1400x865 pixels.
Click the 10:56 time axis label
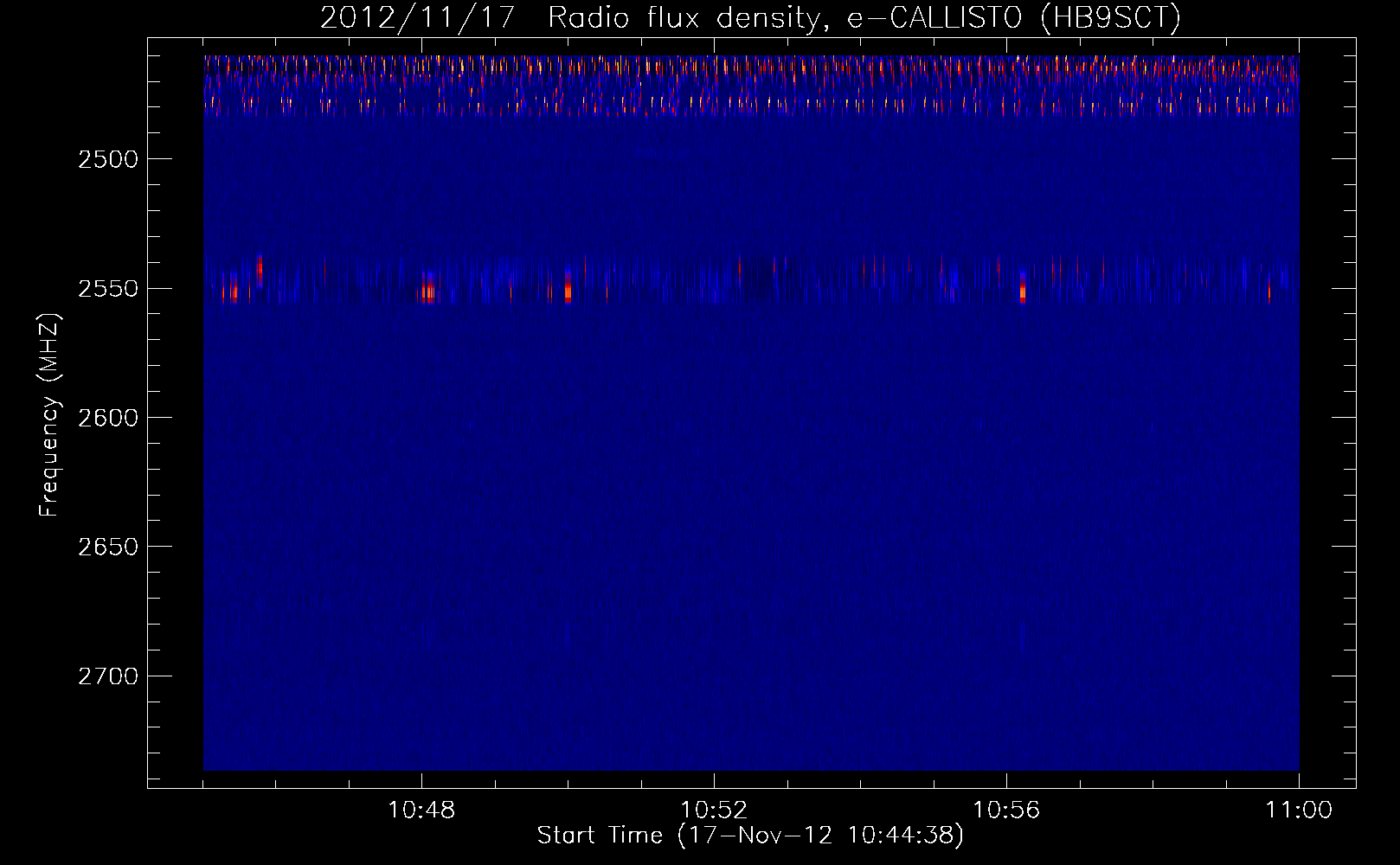(x=1006, y=811)
